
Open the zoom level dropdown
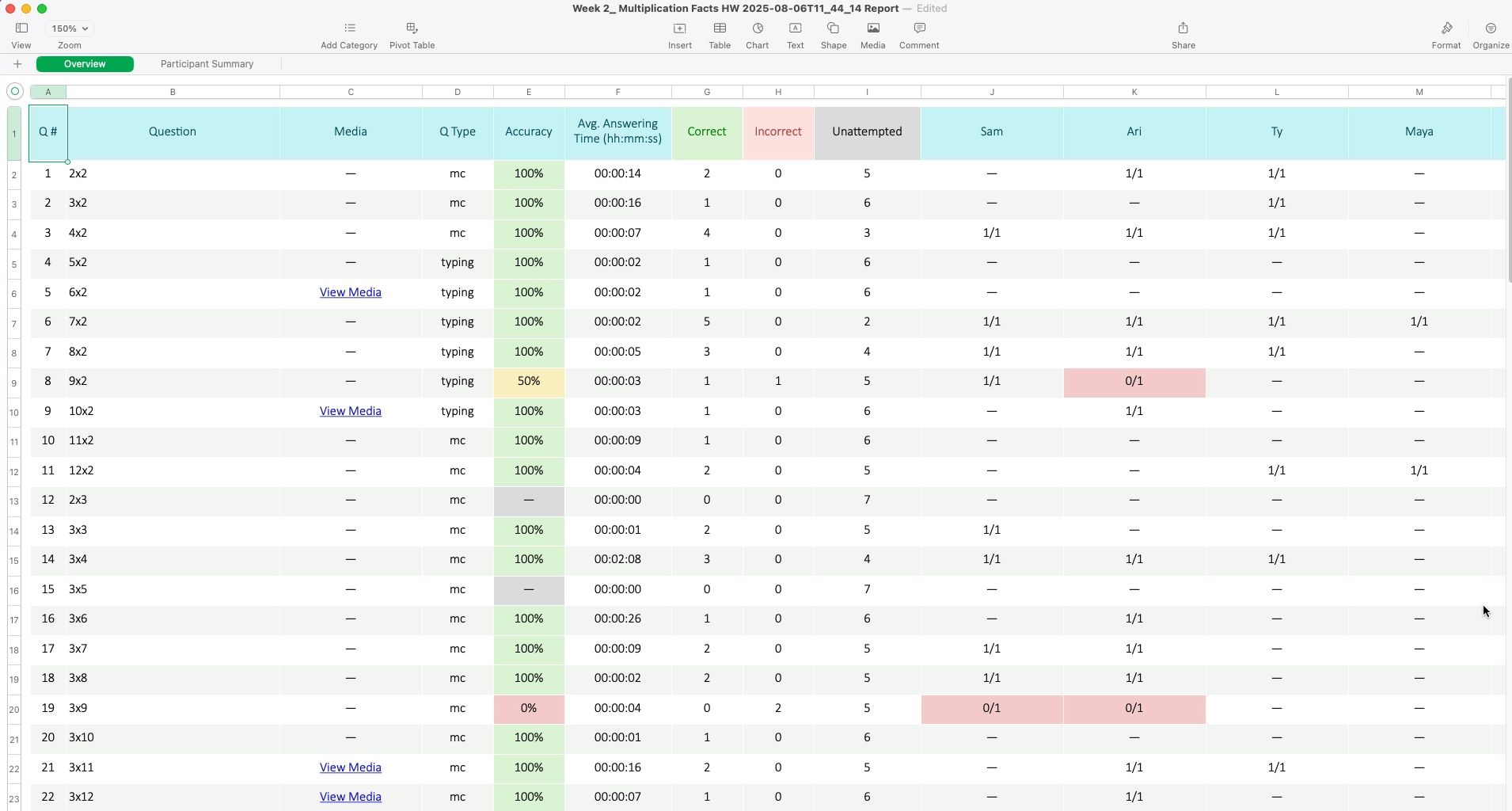coord(69,28)
